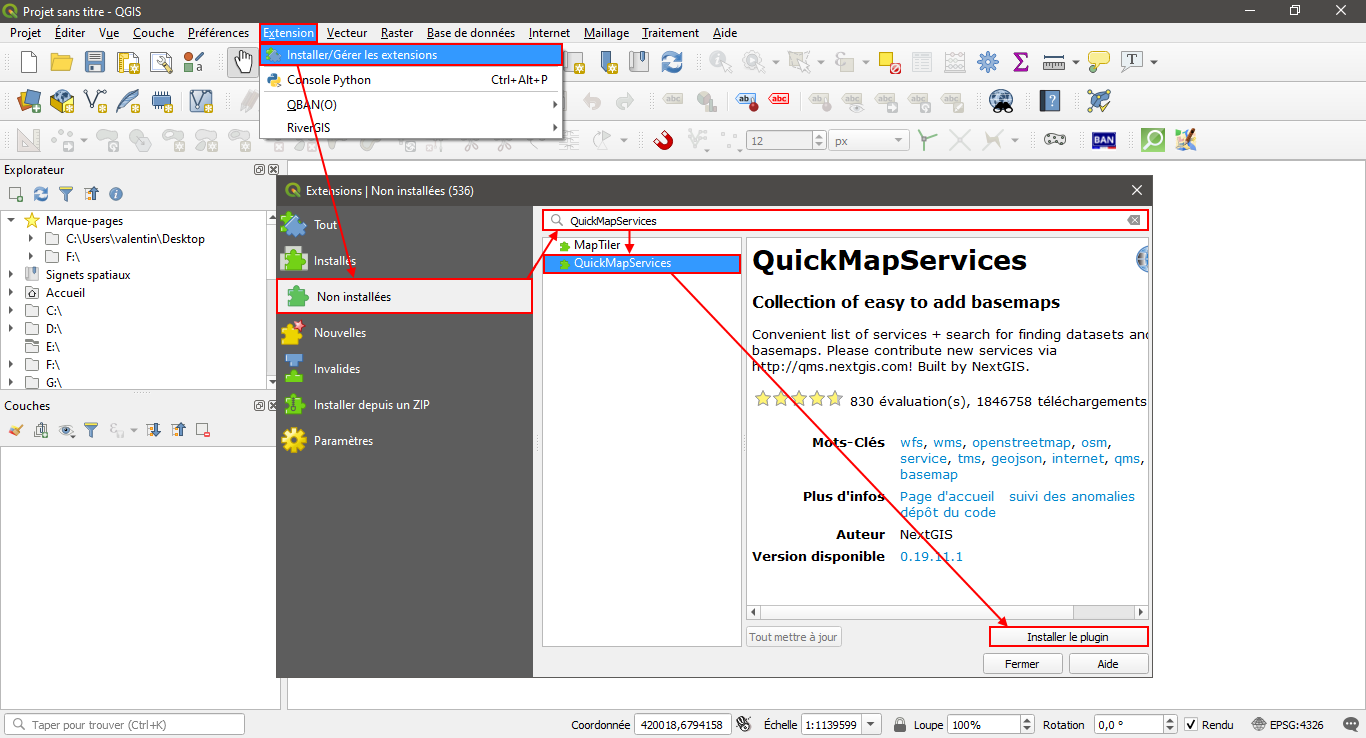Remove layer icon in Couches panel
This screenshot has height=738, width=1366.
pyautogui.click(x=203, y=430)
